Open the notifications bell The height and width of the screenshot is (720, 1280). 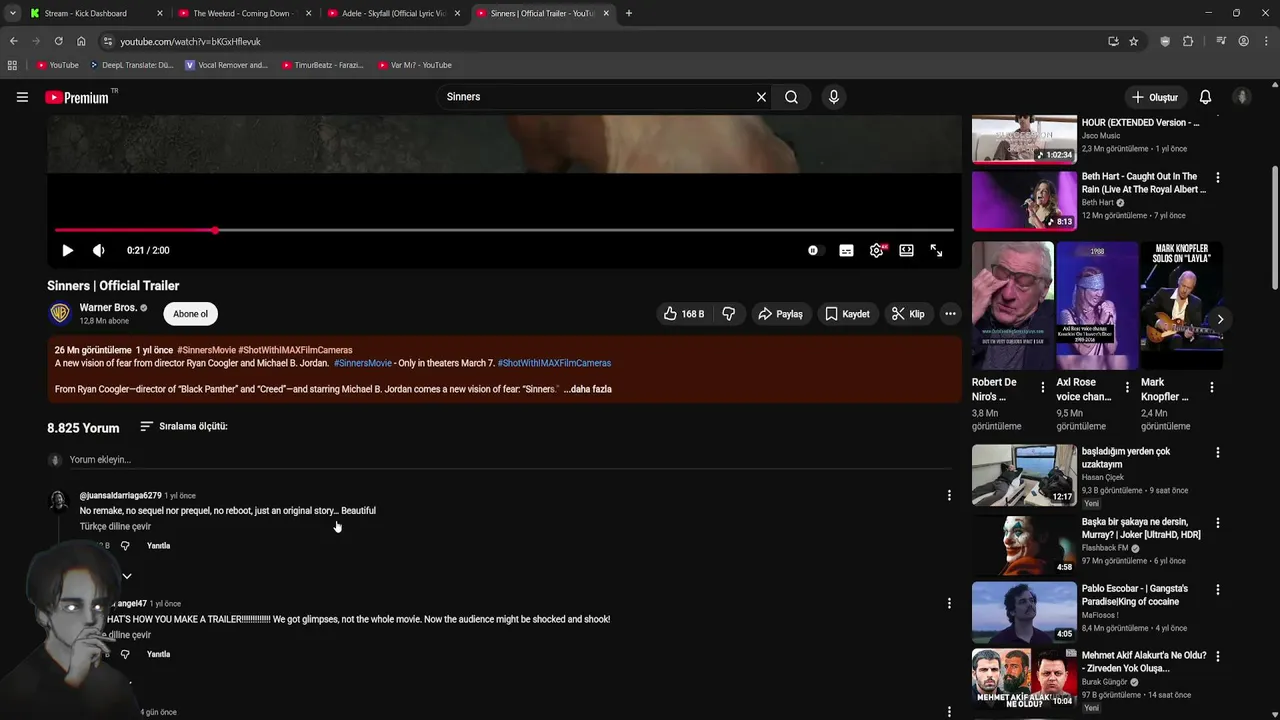coord(1205,97)
